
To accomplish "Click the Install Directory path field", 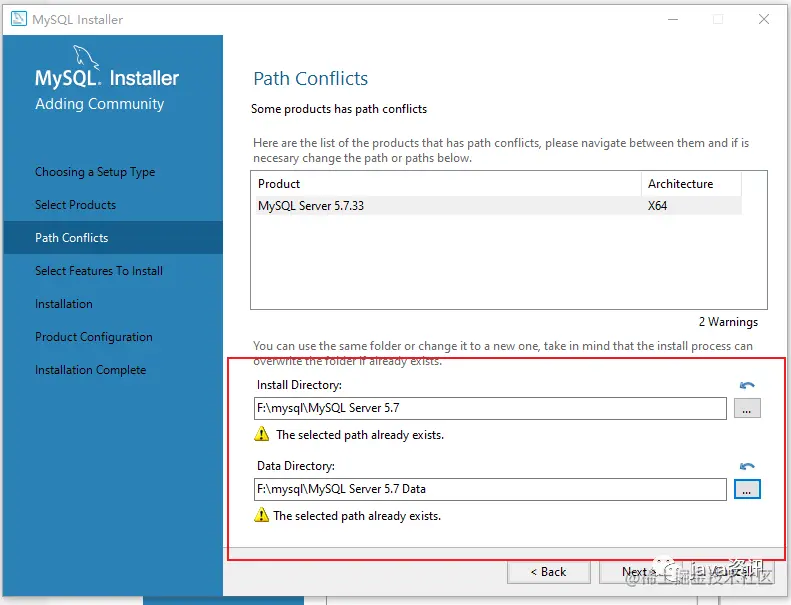I will (x=490, y=408).
